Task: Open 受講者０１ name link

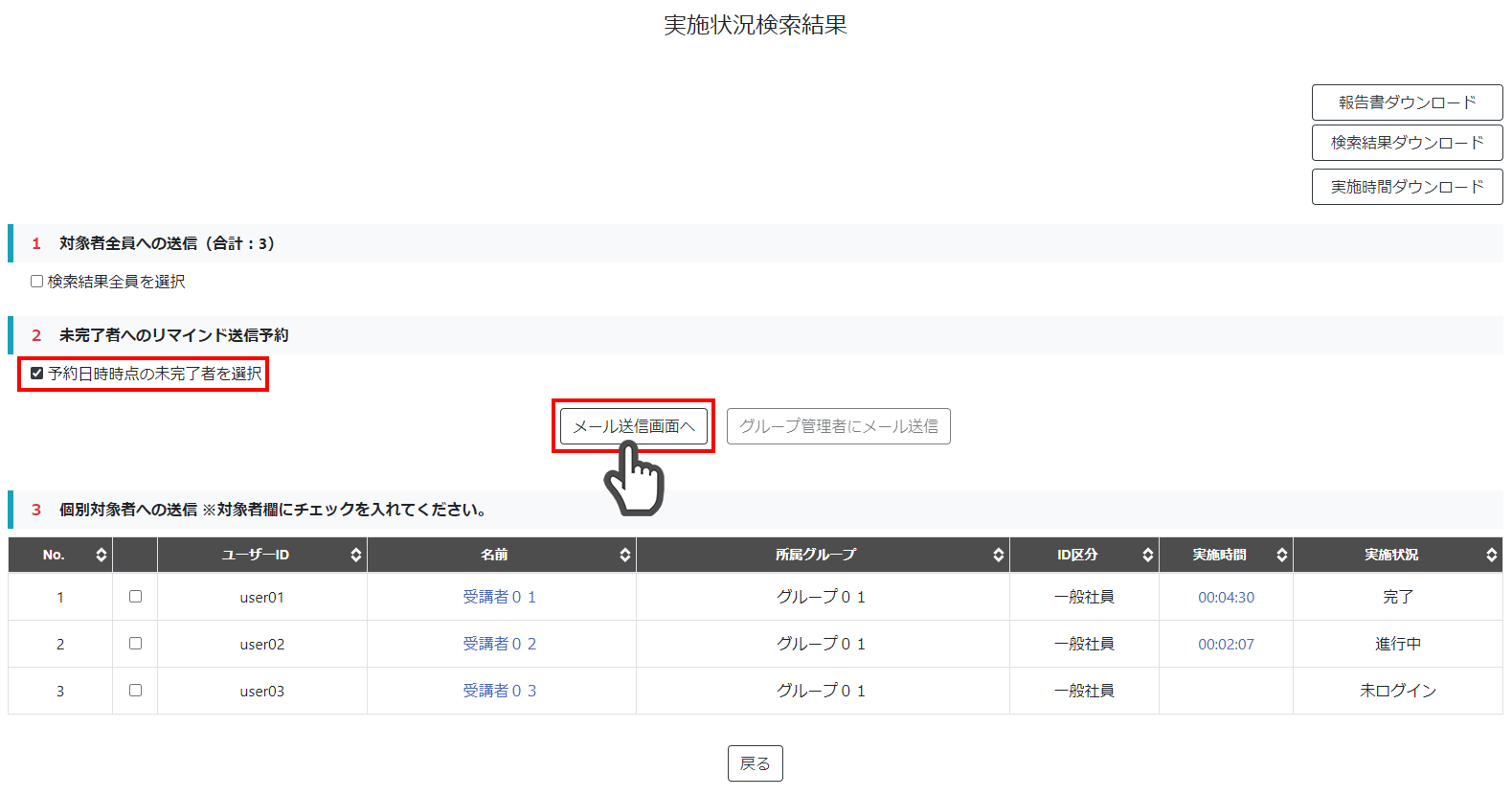Action: [499, 597]
